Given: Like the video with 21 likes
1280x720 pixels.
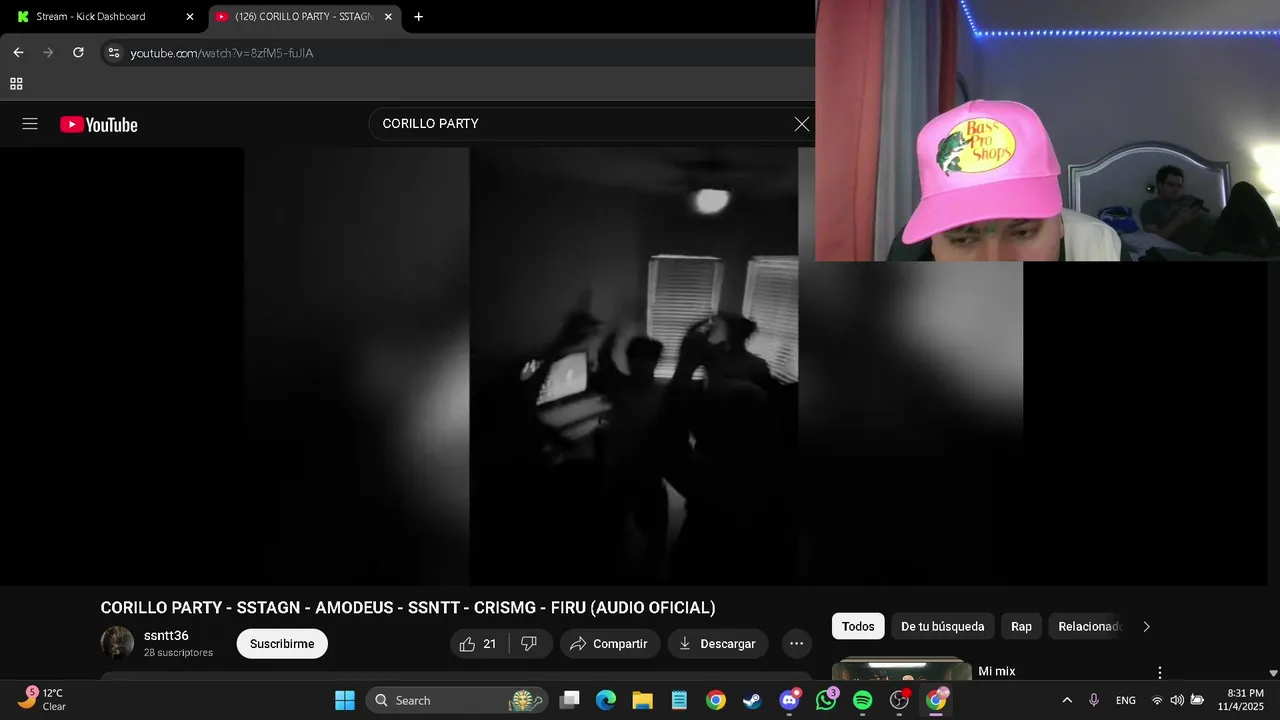Looking at the screenshot, I should pyautogui.click(x=478, y=644).
